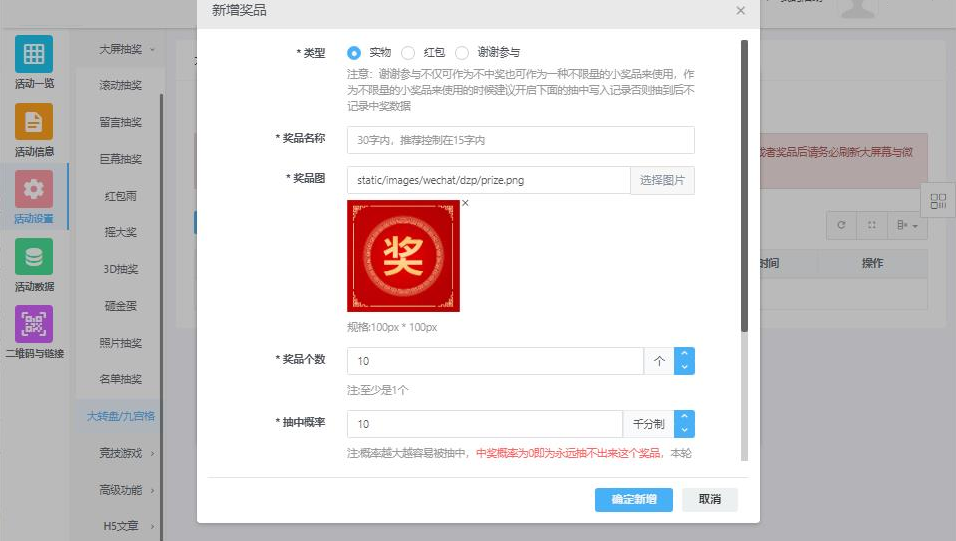This screenshot has width=956, height=541.
Task: Click 确定新增 button
Action: (x=633, y=500)
